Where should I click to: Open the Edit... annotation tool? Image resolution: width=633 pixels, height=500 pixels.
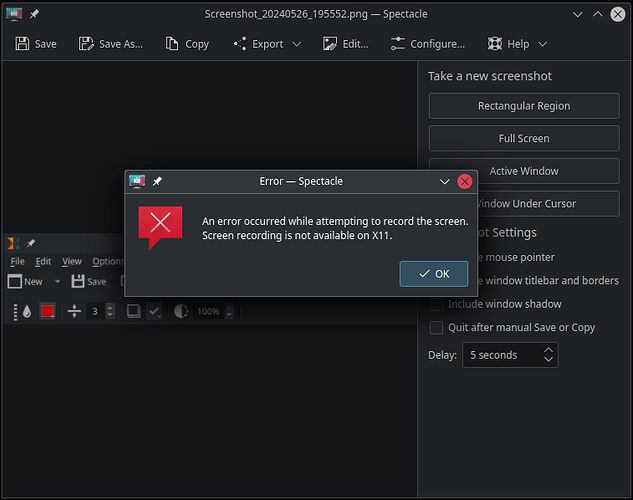coord(346,44)
